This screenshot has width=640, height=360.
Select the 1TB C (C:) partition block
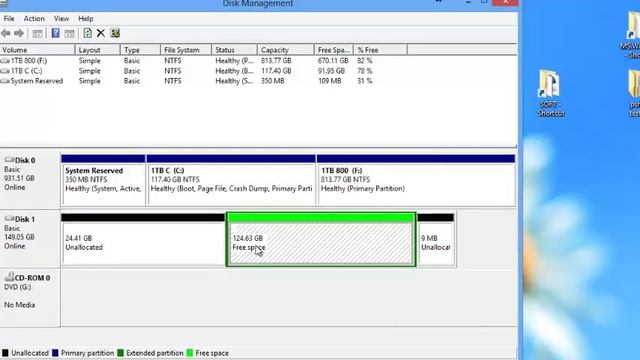coord(231,180)
